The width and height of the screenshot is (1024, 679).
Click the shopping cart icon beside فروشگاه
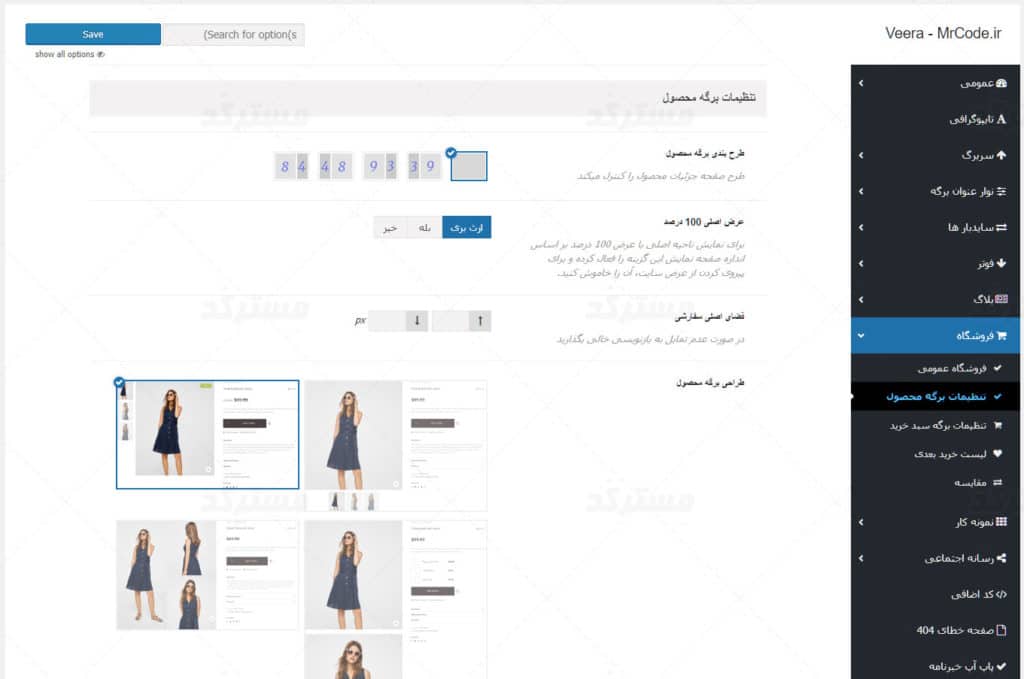pyautogui.click(x=1001, y=336)
